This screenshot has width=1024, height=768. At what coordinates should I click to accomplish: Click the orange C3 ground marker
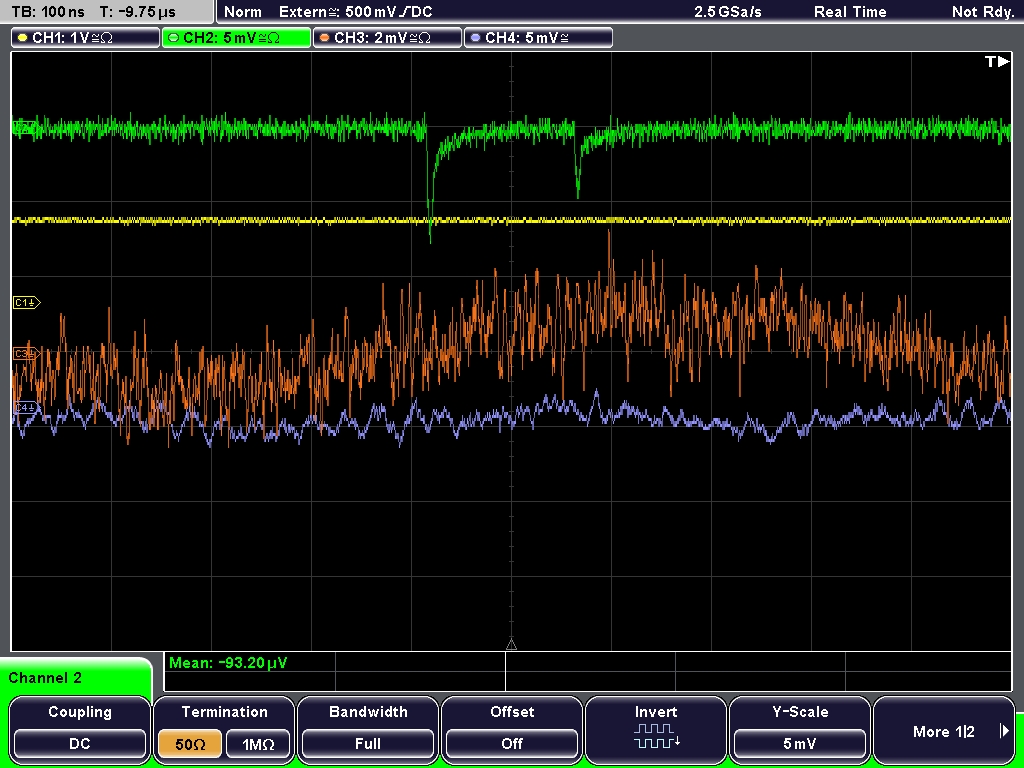[26, 353]
